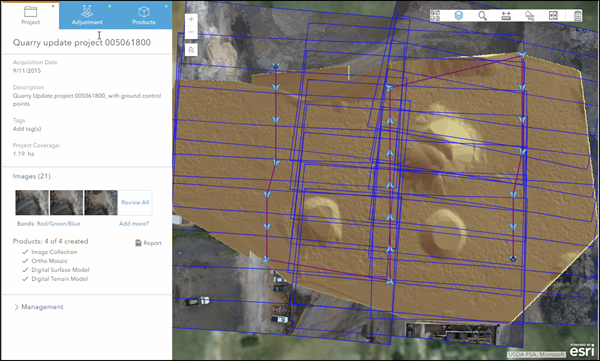Zoom out on the map
Image resolution: width=600 pixels, height=361 pixels.
(x=191, y=32)
